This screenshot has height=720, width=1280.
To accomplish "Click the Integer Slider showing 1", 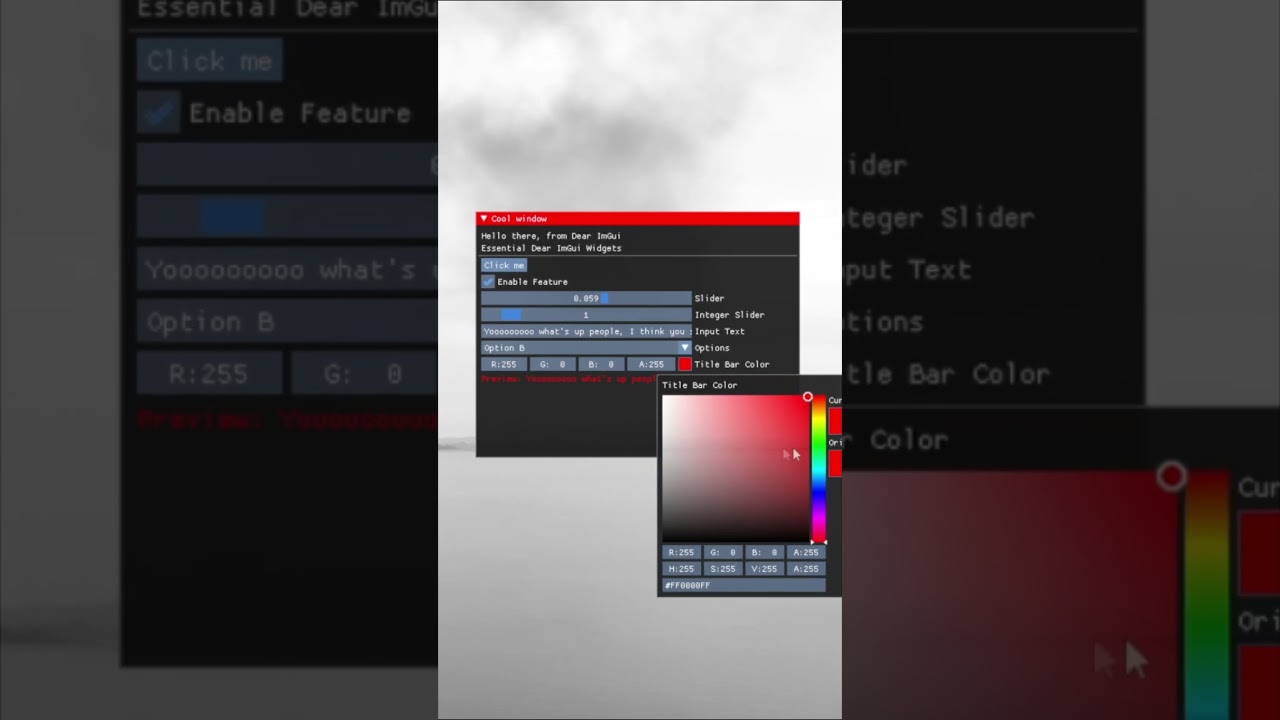I will click(x=586, y=315).
